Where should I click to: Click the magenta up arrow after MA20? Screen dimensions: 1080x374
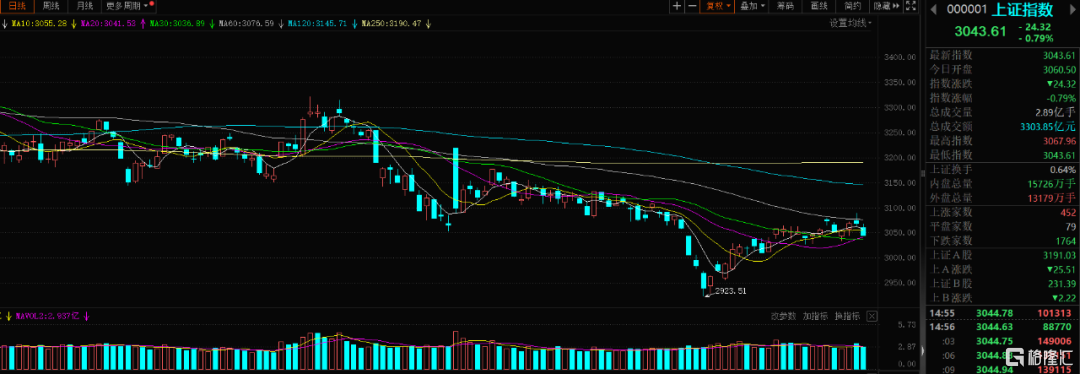(x=143, y=23)
